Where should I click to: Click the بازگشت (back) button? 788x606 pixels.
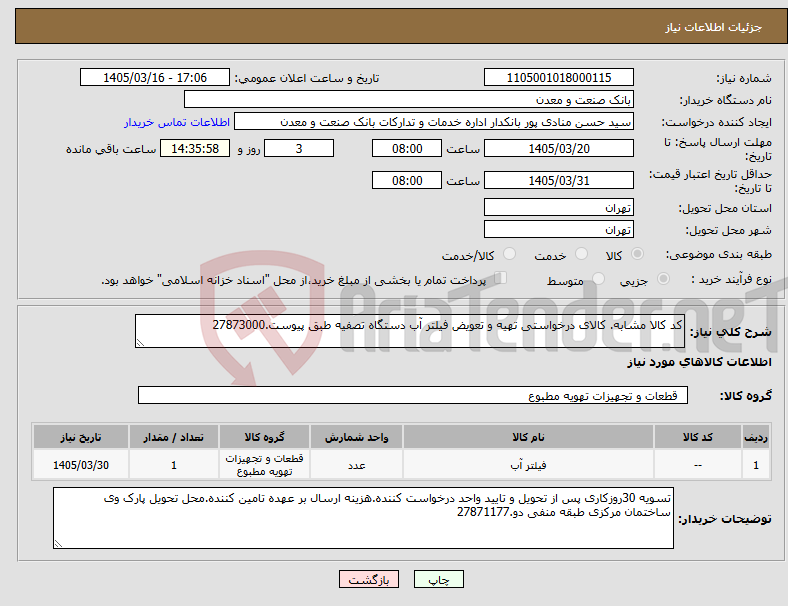pos(369,579)
